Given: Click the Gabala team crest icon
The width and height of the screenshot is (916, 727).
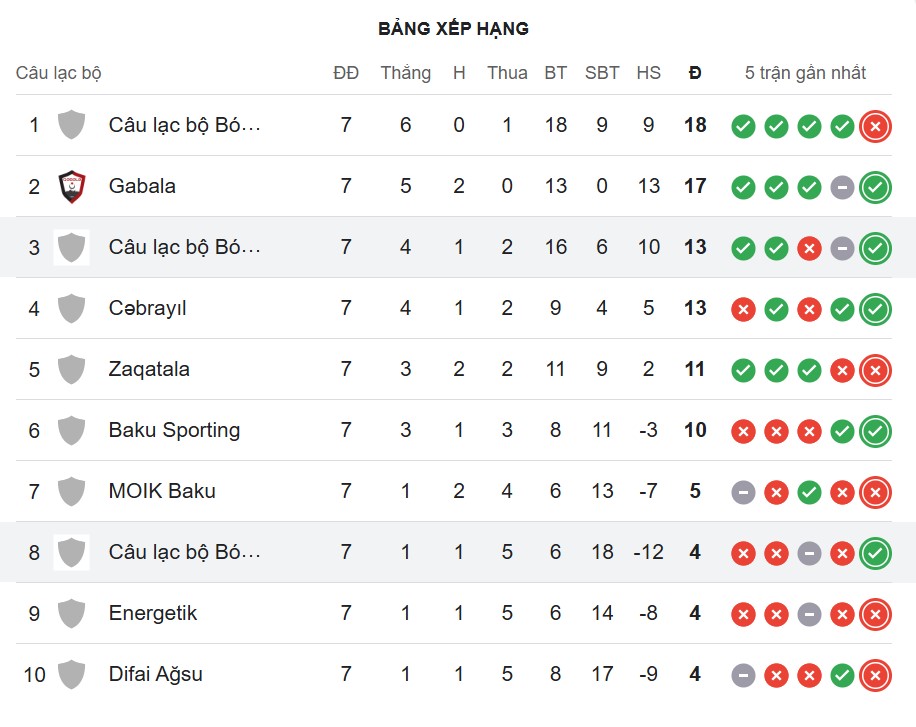Looking at the screenshot, I should [x=70, y=186].
